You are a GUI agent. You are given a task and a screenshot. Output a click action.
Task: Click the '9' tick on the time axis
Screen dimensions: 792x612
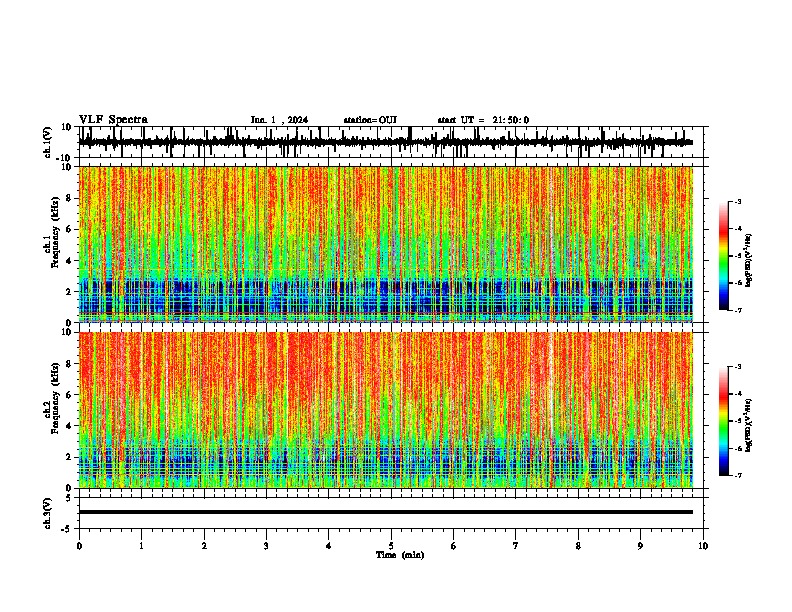[640, 546]
